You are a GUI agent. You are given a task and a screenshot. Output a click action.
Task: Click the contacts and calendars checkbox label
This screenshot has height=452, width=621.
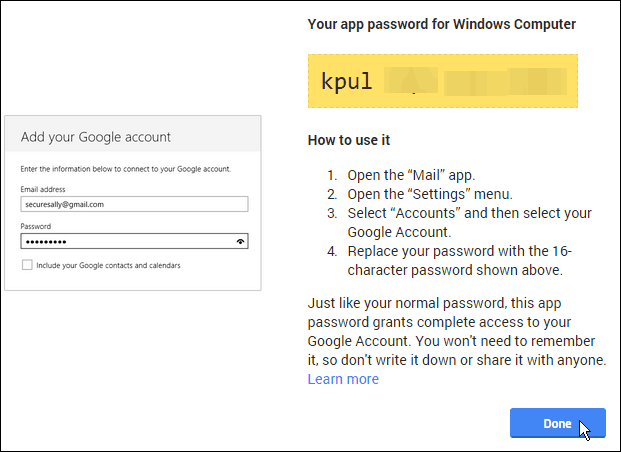pyautogui.click(x=108, y=265)
